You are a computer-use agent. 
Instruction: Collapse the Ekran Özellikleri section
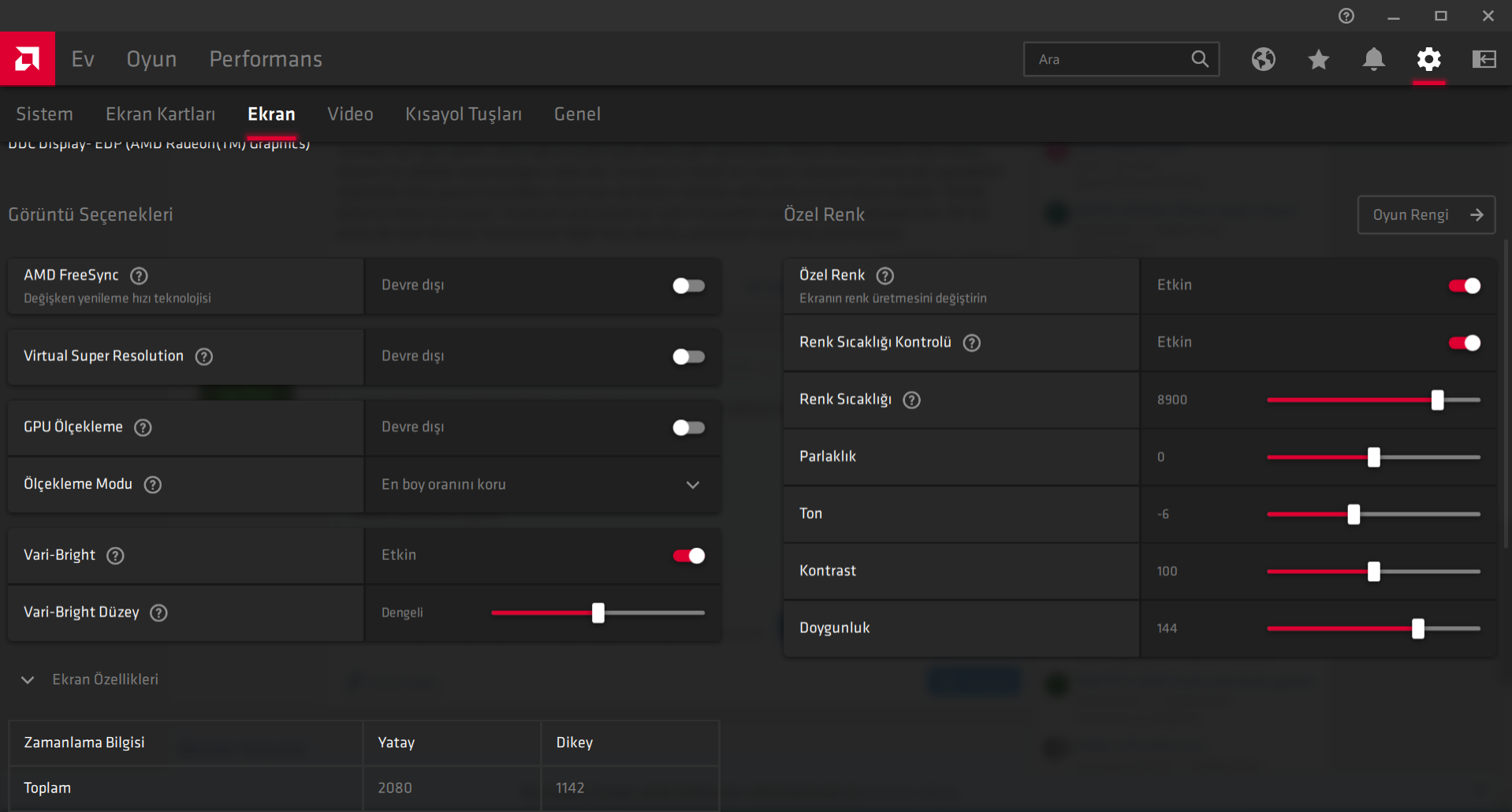pos(28,680)
